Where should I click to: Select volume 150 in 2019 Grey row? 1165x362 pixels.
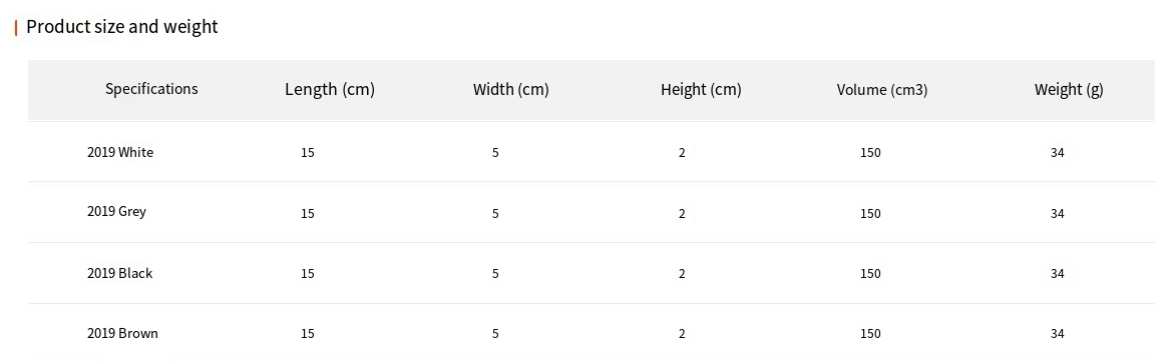[x=870, y=214]
